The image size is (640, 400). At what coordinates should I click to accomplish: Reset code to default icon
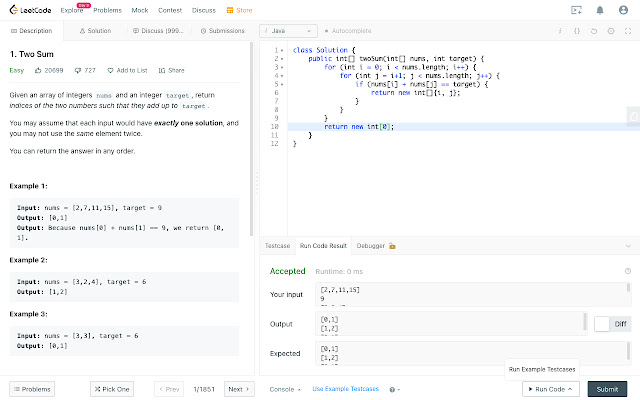tap(594, 31)
